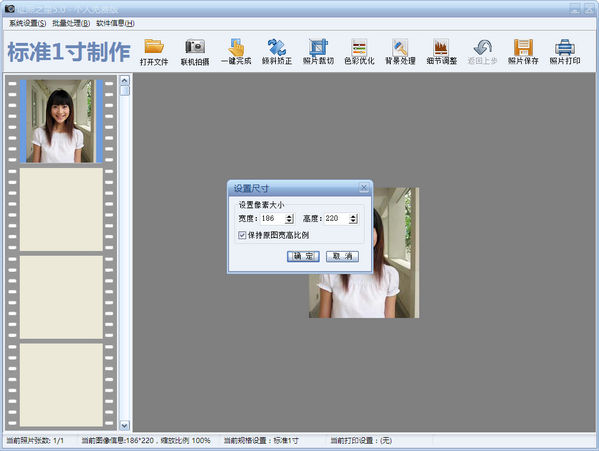Select the 倾斜矫正 tilt correction tool
This screenshot has height=451, width=599.
[x=277, y=52]
